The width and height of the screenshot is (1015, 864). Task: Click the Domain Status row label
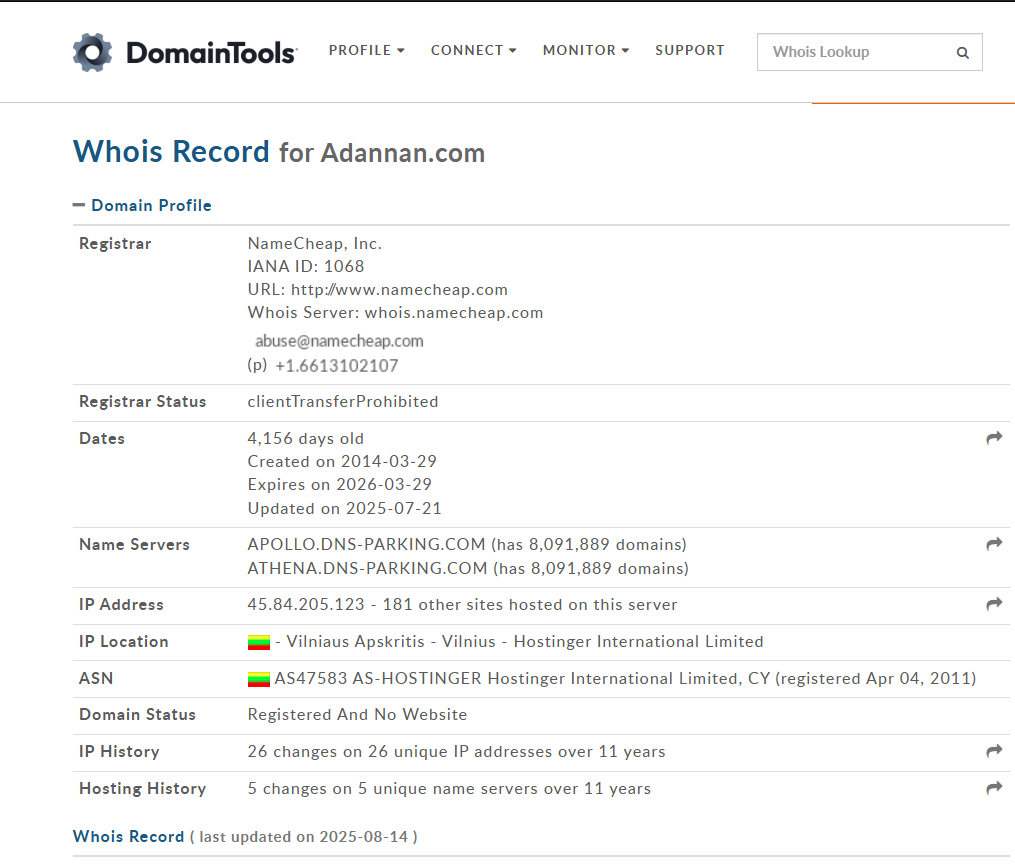137,714
